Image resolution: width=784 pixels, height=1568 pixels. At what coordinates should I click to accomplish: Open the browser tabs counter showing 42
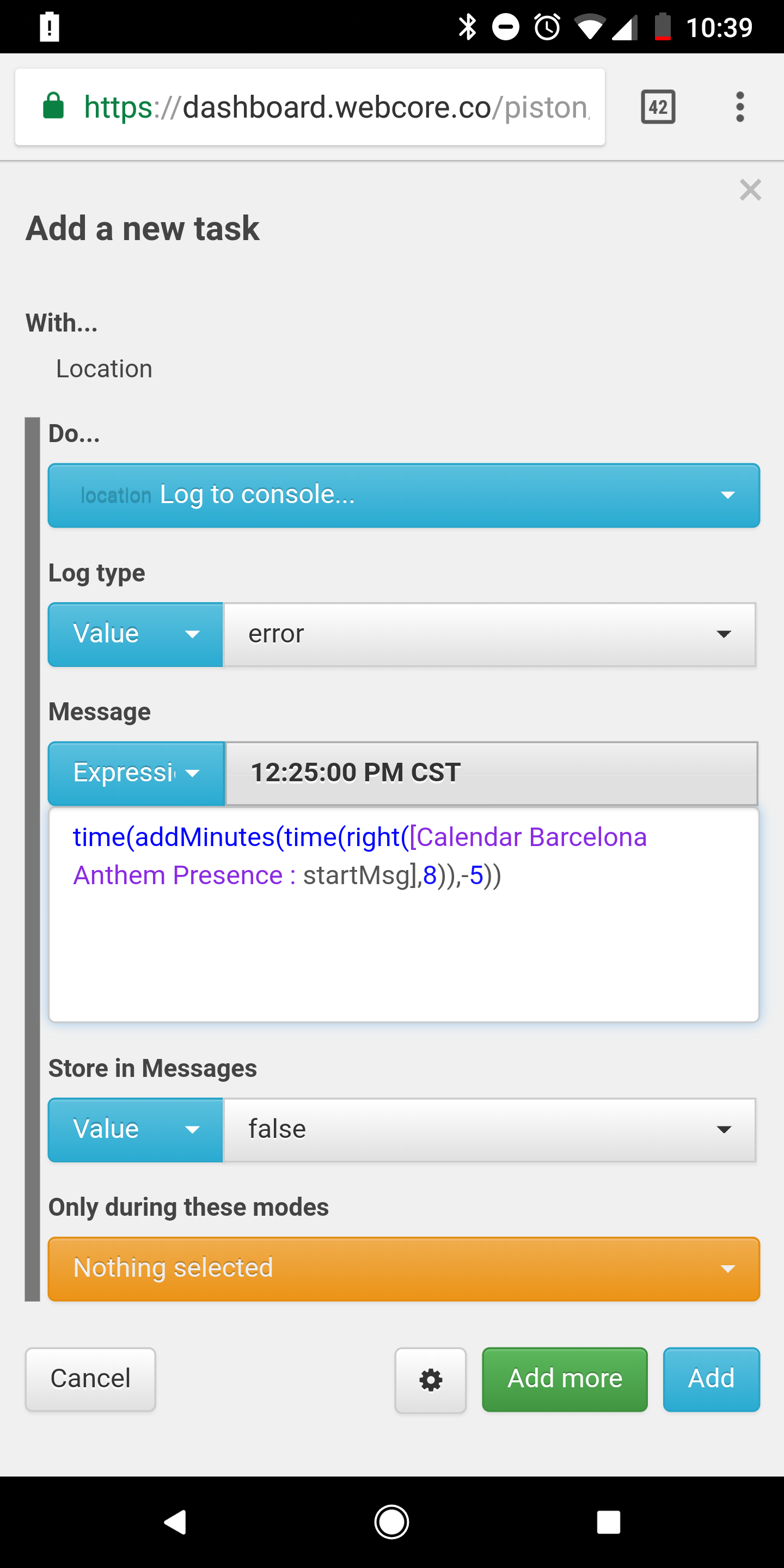[658, 107]
